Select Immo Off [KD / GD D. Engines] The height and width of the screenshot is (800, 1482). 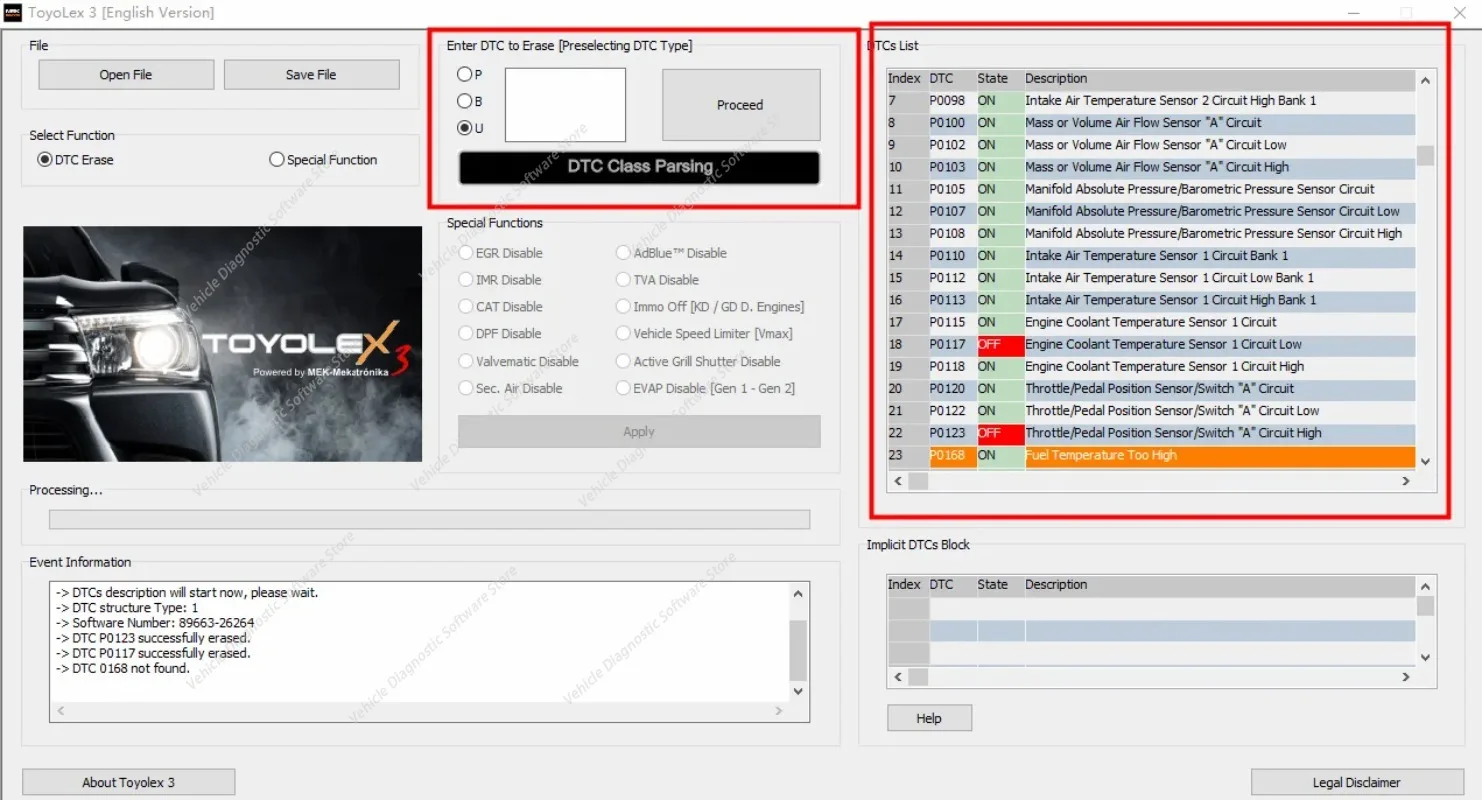(711, 307)
